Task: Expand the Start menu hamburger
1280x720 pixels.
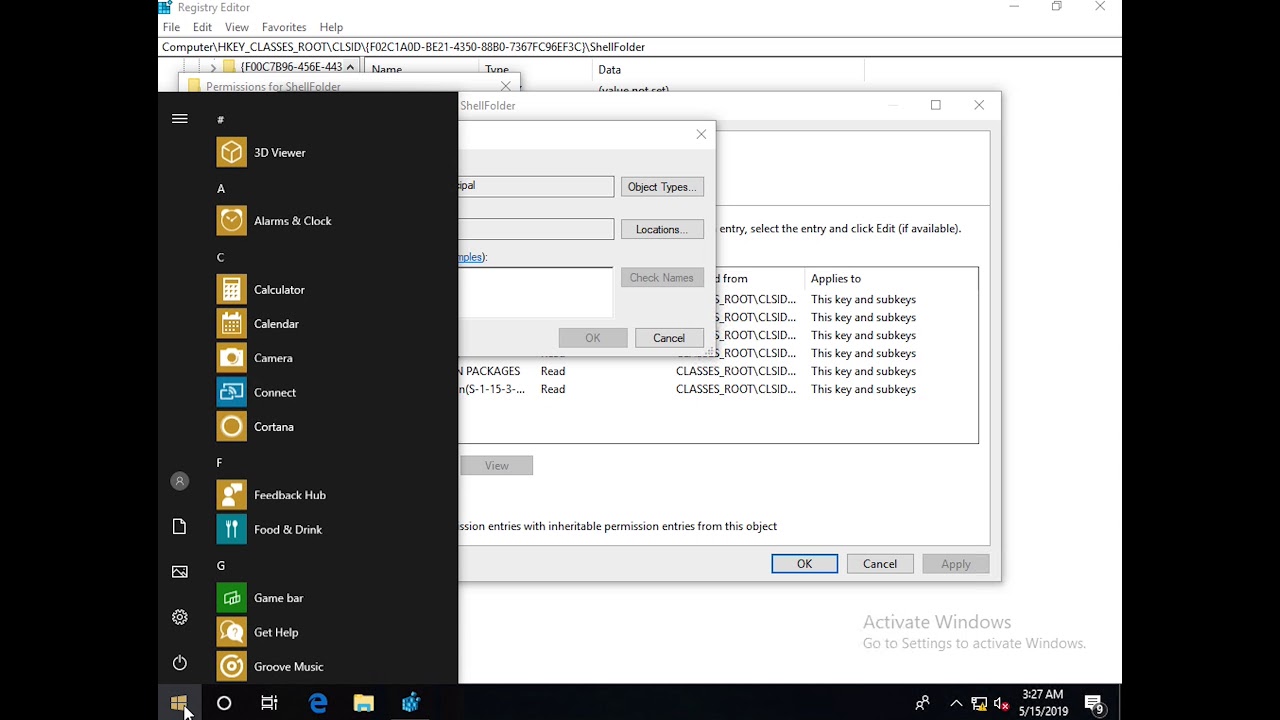Action: click(180, 119)
